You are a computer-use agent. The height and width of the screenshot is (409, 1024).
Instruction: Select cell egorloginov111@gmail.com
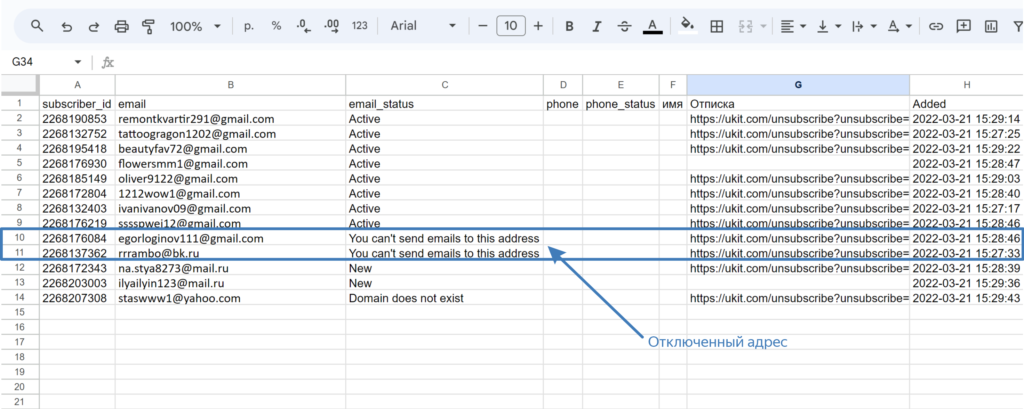pyautogui.click(x=231, y=238)
